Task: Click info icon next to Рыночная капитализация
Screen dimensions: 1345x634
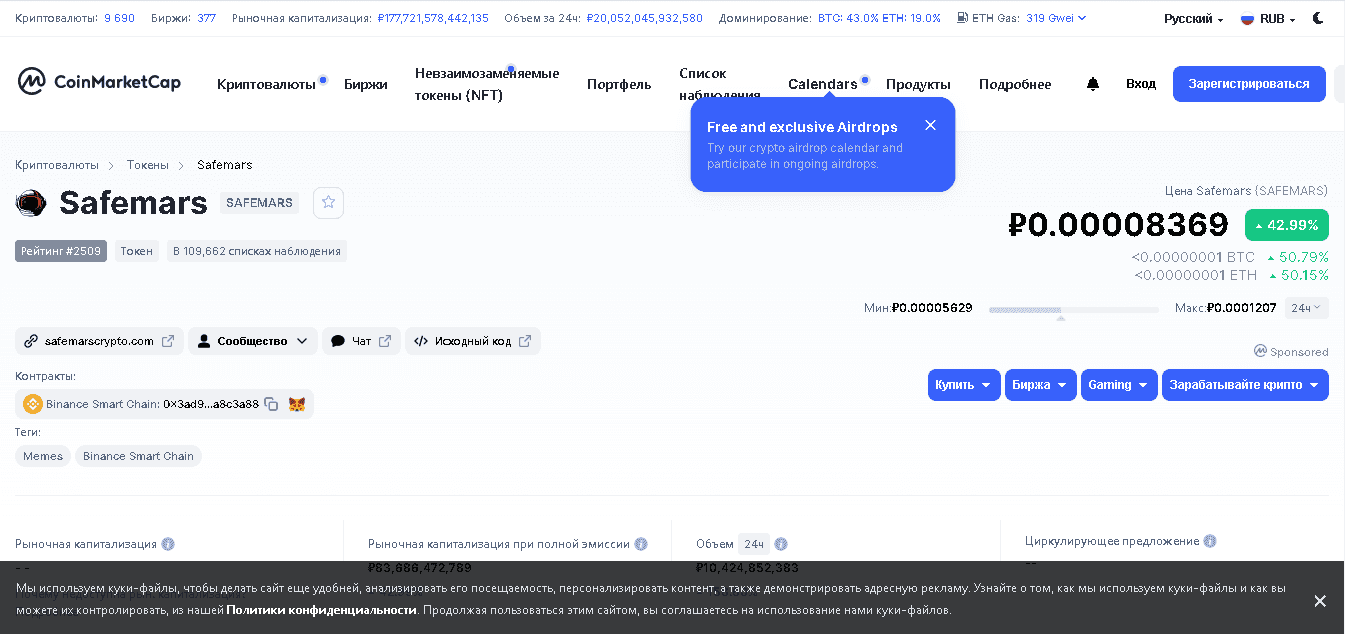Action: [x=168, y=544]
